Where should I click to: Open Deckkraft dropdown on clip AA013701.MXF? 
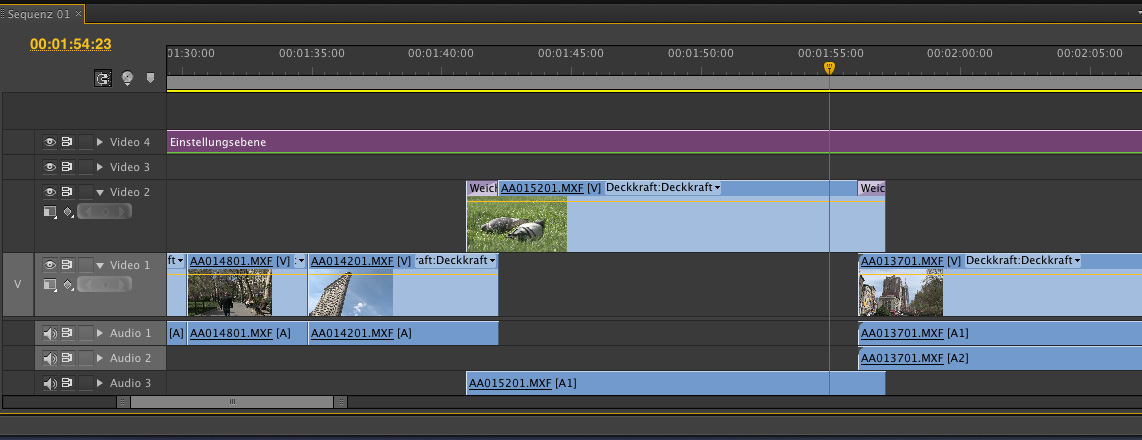coord(1023,261)
